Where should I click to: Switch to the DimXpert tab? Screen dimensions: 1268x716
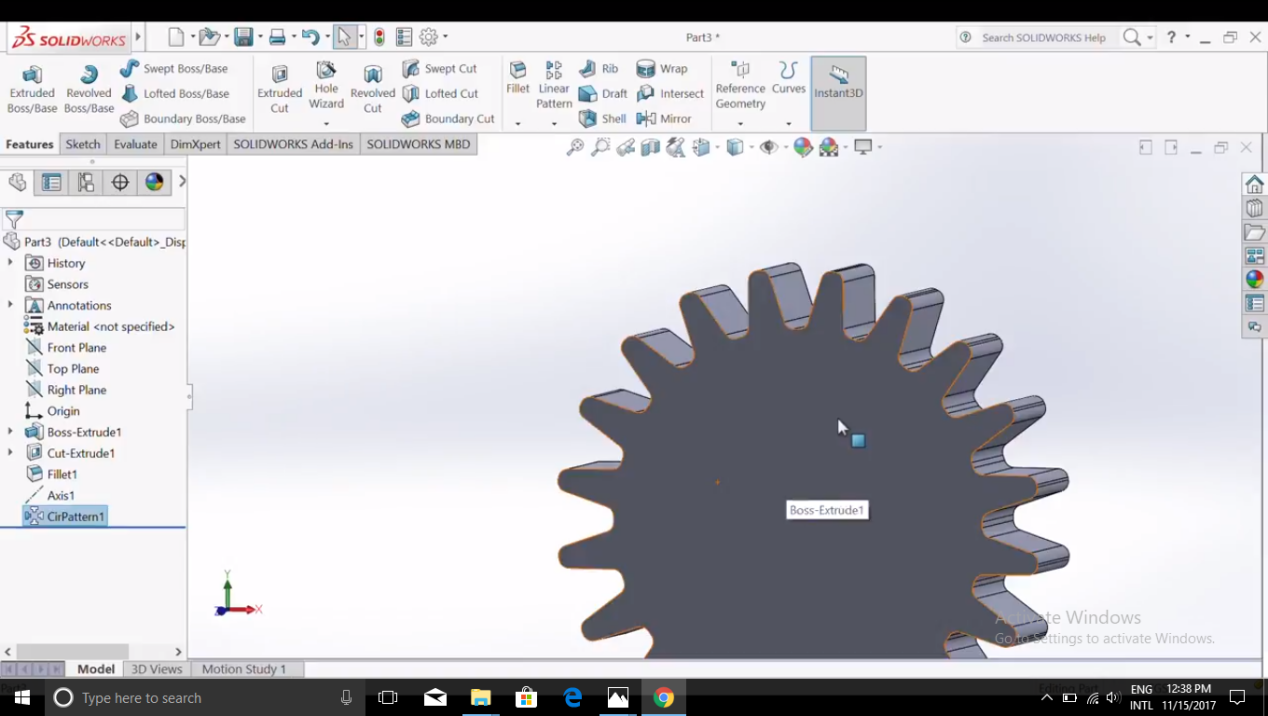(195, 144)
